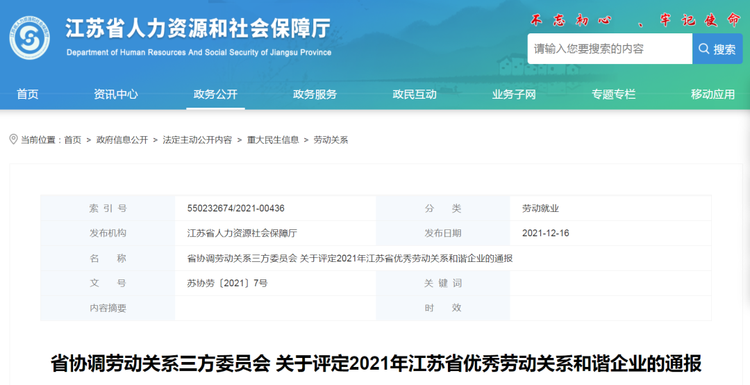Click the 搜索 search button
750x385 pixels.
point(717,48)
